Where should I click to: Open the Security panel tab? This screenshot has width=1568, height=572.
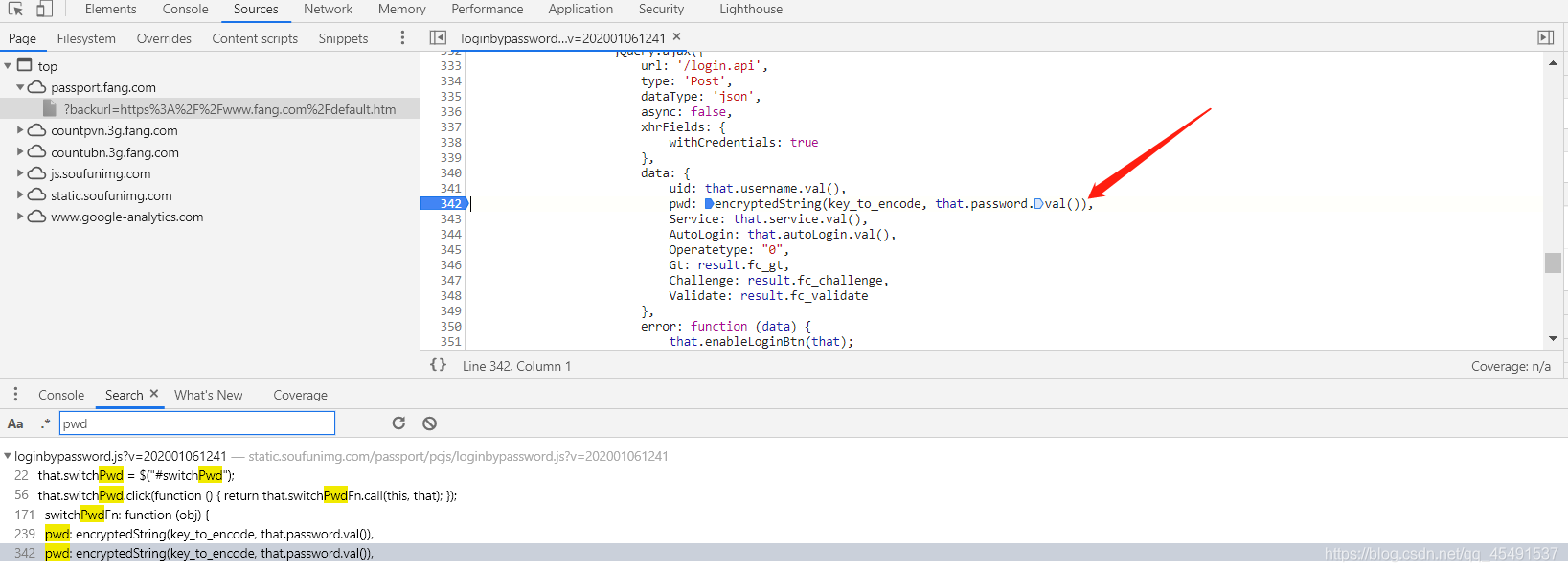tap(661, 9)
